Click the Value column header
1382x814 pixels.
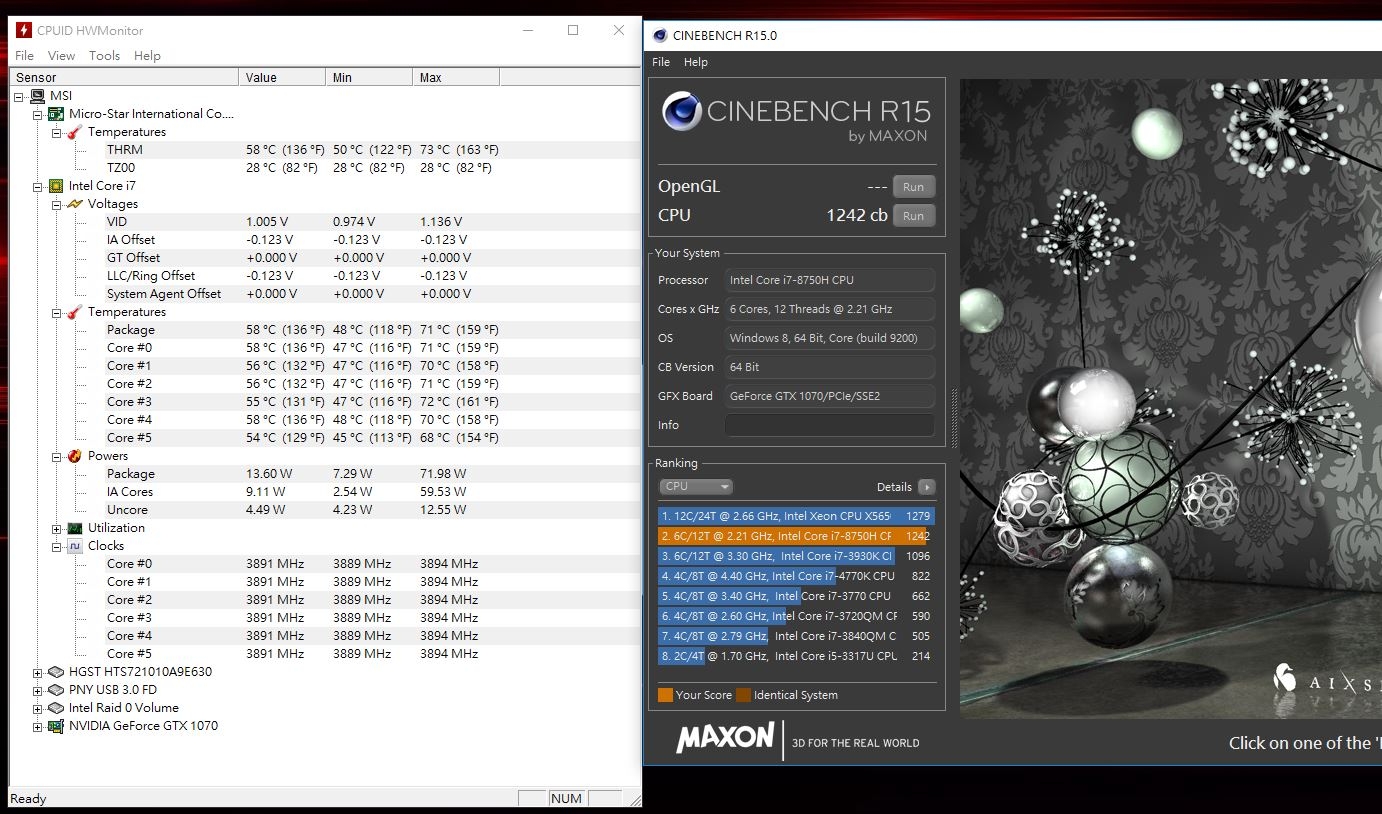282,77
